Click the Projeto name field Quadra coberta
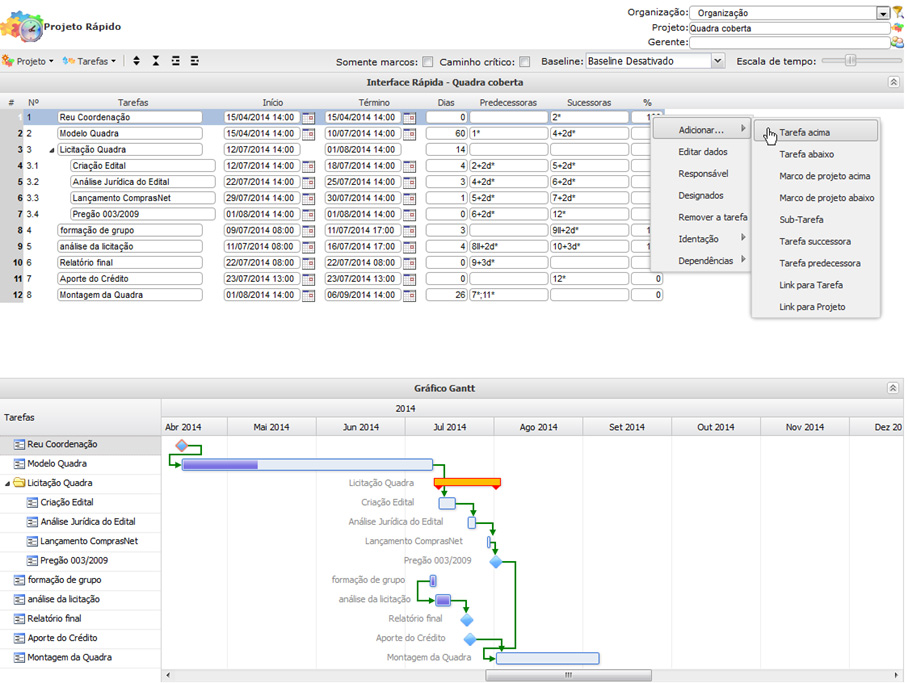The width and height of the screenshot is (908, 683). point(789,28)
